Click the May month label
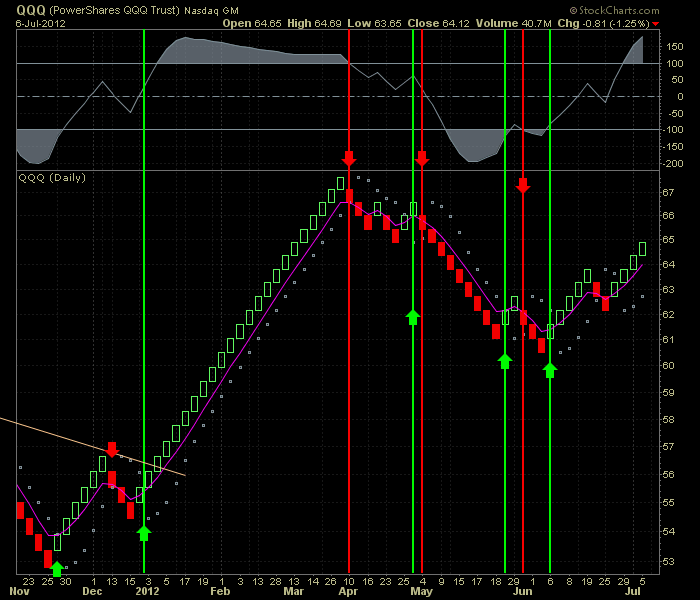 [x=421, y=592]
